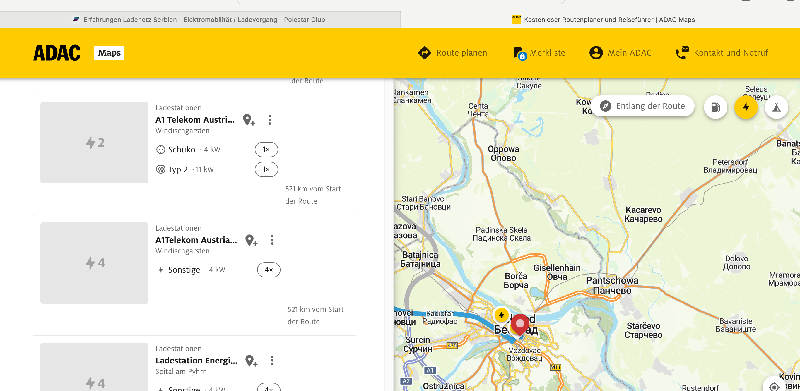Click the locate-me button at map corner
The image size is (800, 391).
[x=774, y=386]
